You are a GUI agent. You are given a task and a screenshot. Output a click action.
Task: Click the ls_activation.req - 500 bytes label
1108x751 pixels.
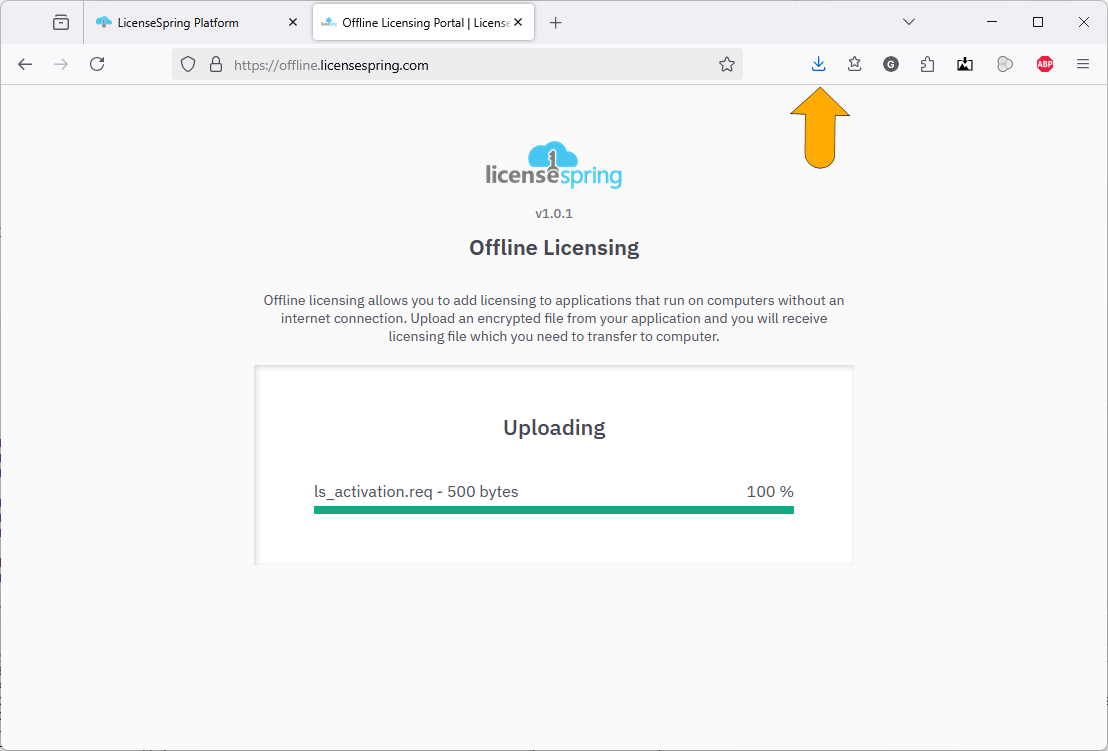pos(416,492)
